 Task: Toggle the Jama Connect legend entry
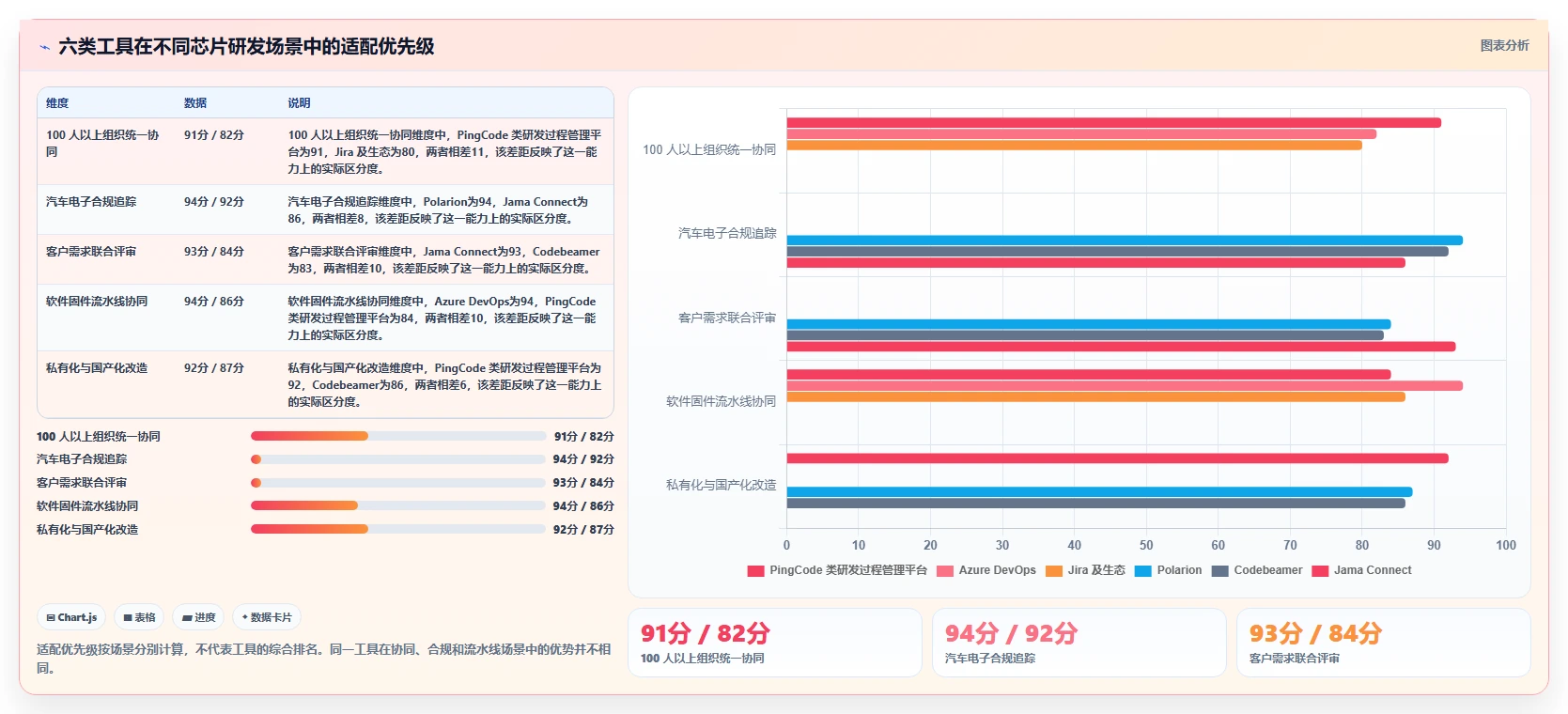point(1361,570)
